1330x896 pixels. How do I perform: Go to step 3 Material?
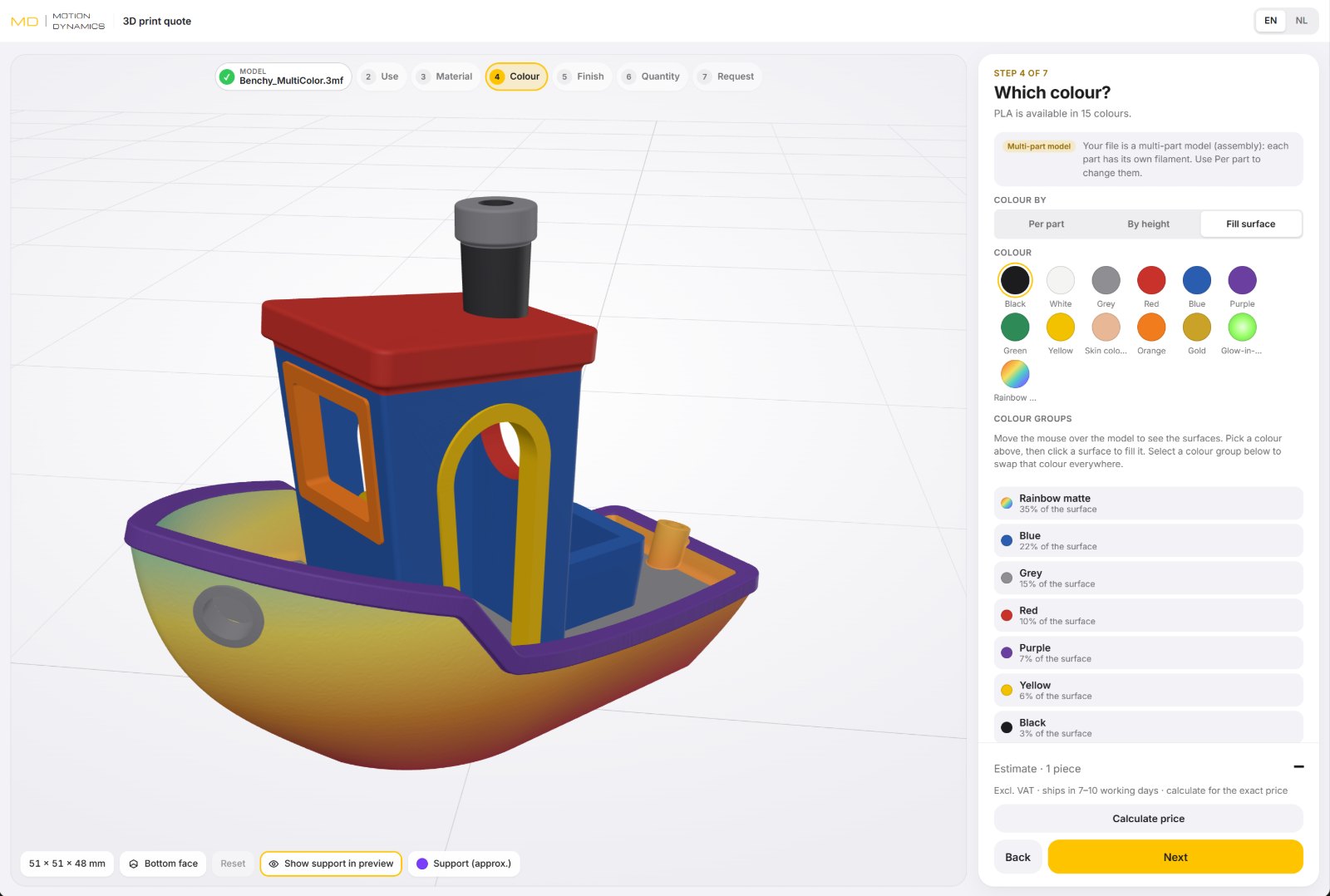[446, 76]
